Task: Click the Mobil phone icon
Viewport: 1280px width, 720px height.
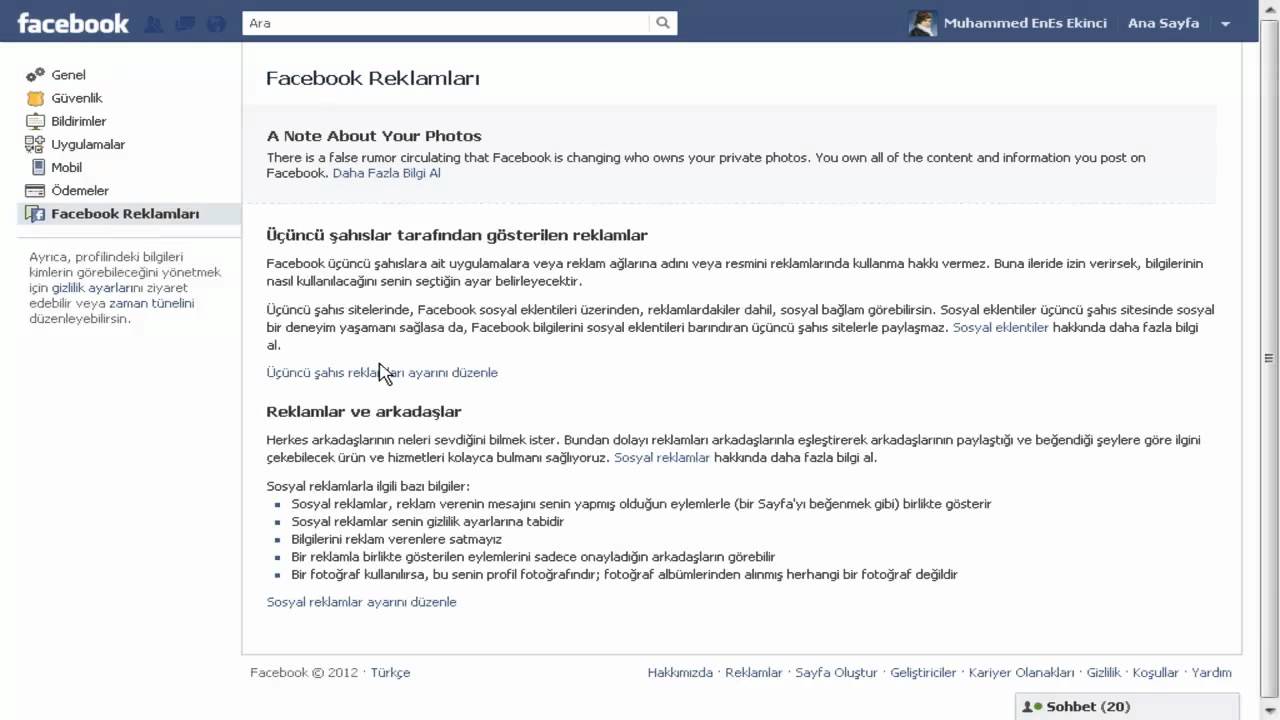Action: tap(39, 167)
